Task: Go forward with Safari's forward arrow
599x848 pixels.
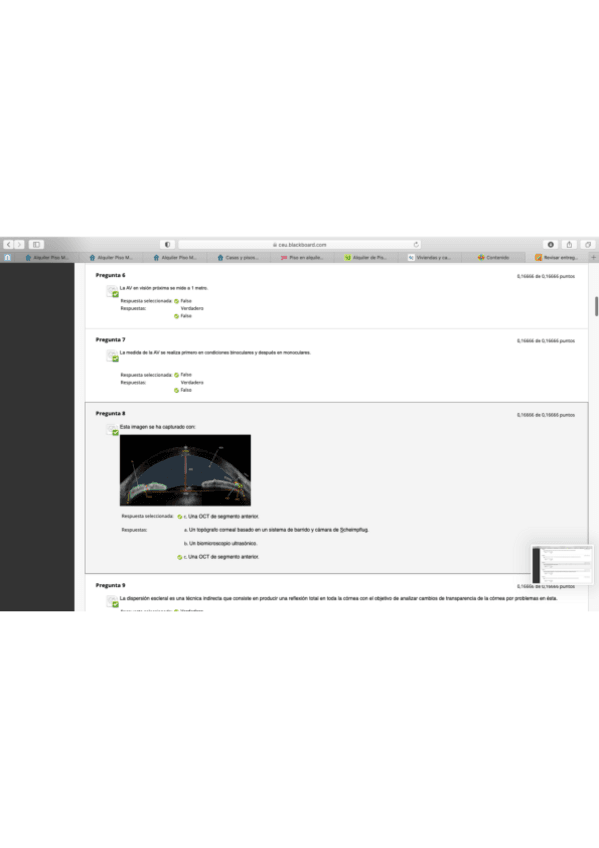Action: click(x=19, y=244)
